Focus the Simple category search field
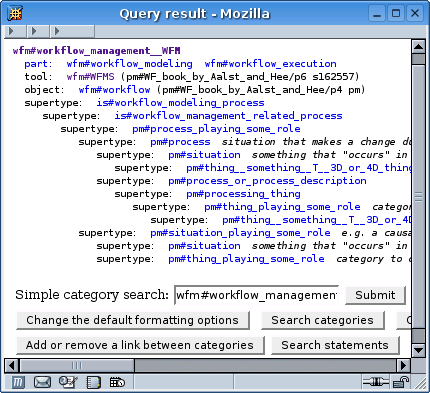Viewport: 430px width, 393px height. coord(256,295)
